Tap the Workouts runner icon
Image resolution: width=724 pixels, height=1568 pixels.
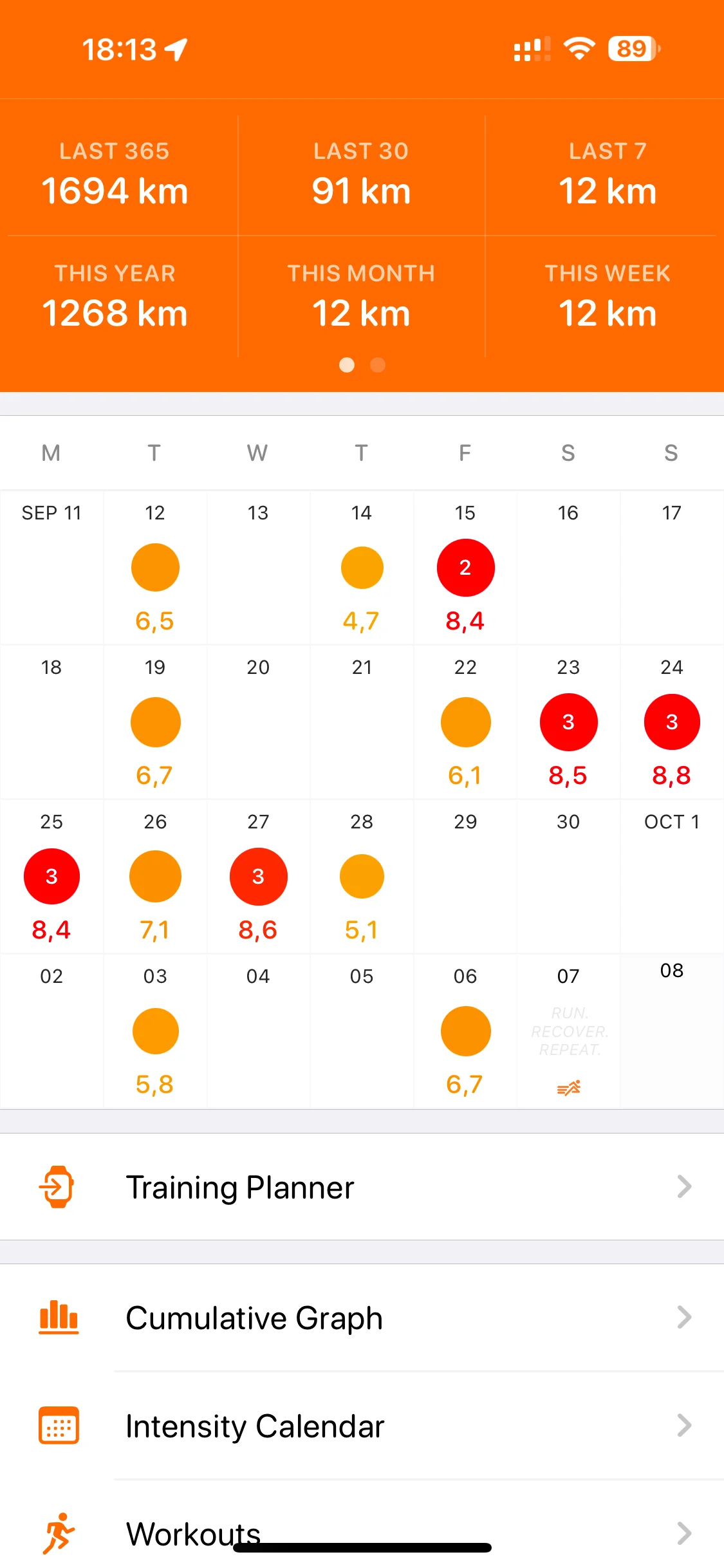tap(58, 1533)
